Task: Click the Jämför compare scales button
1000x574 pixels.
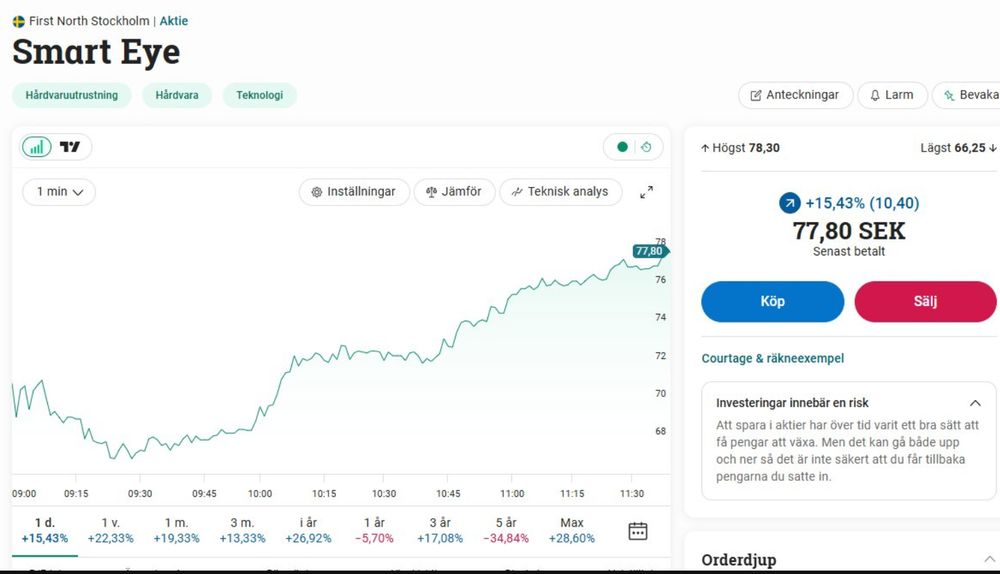Action: tap(454, 191)
